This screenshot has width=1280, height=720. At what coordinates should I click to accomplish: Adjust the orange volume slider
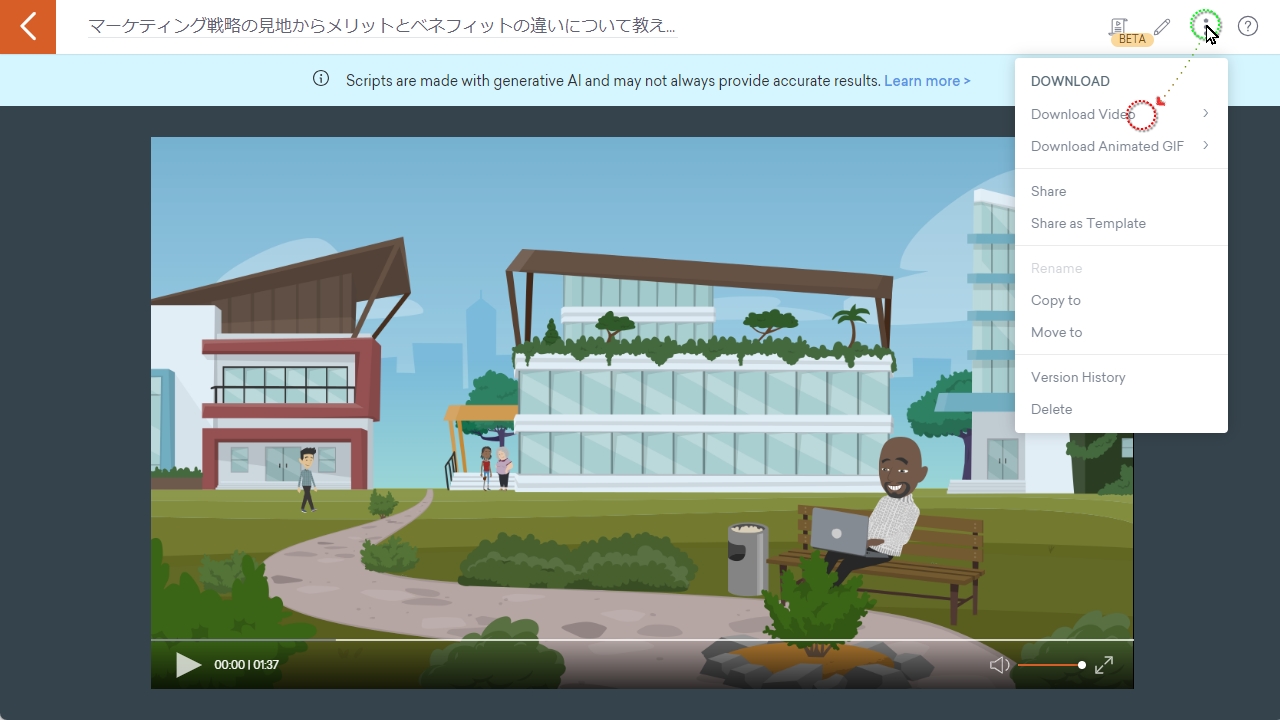[x=1051, y=665]
